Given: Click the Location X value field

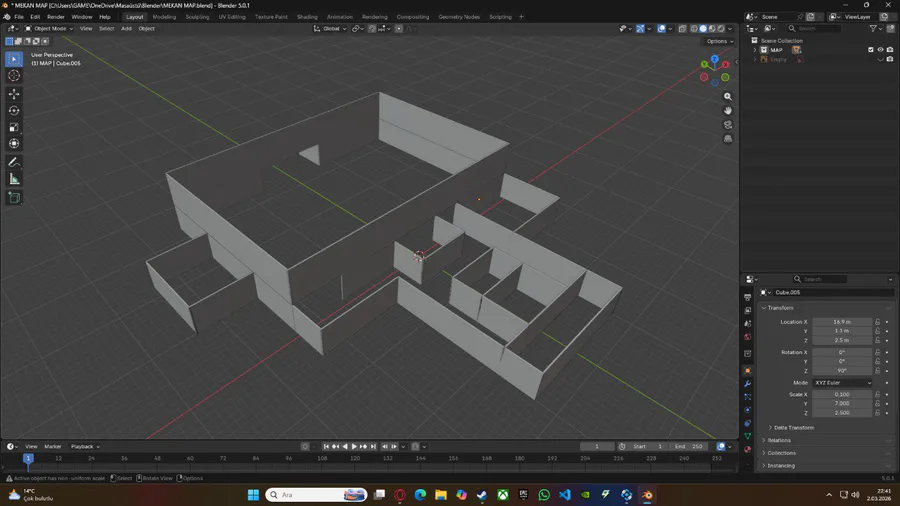Looking at the screenshot, I should click(842, 322).
